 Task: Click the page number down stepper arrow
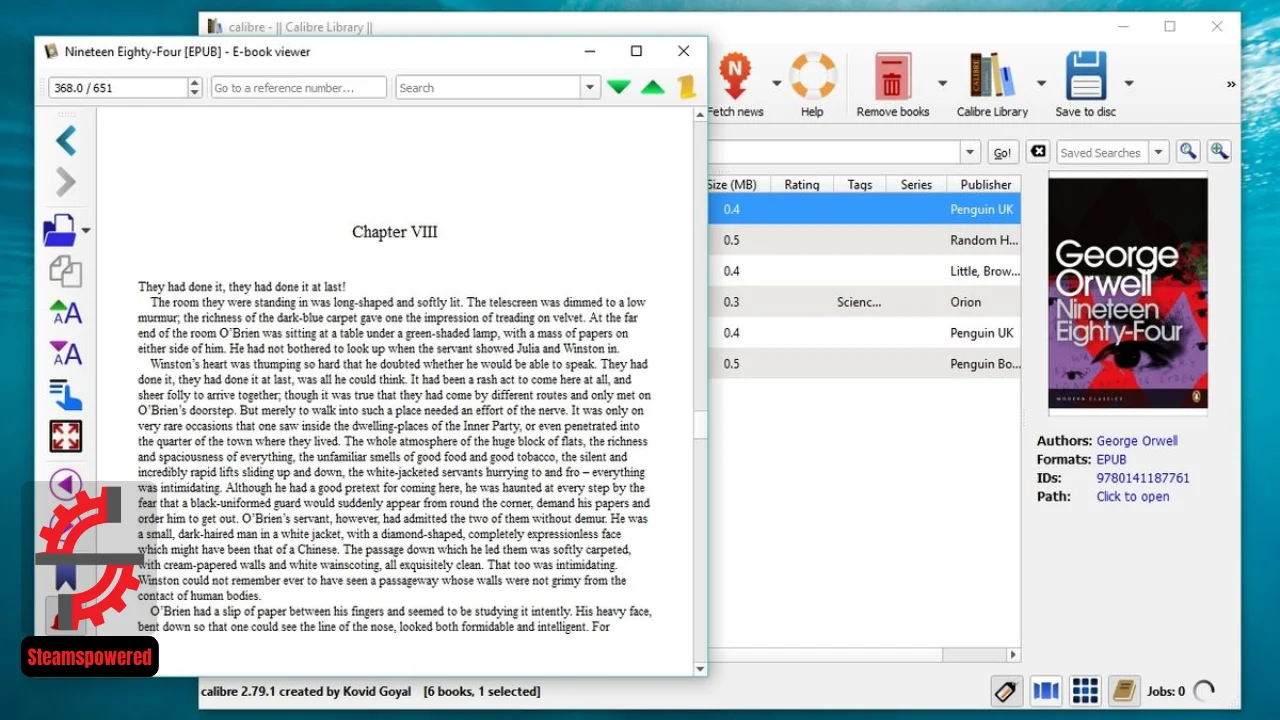pyautogui.click(x=195, y=93)
